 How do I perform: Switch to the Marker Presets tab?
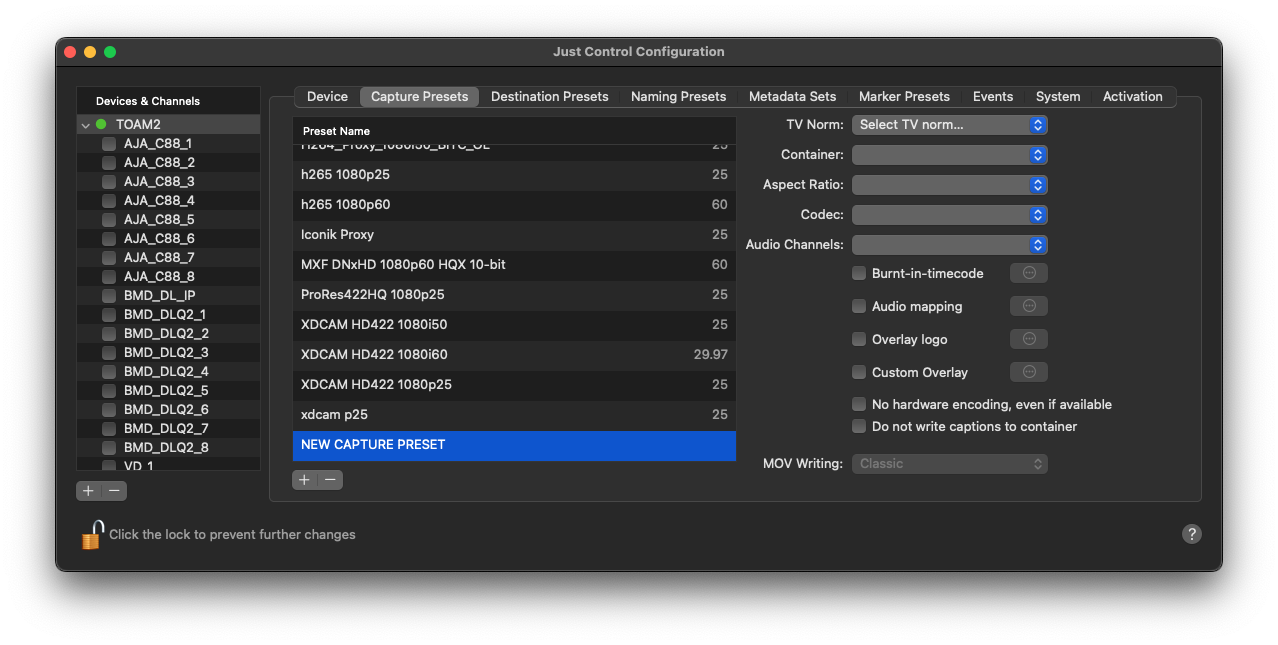(x=904, y=97)
